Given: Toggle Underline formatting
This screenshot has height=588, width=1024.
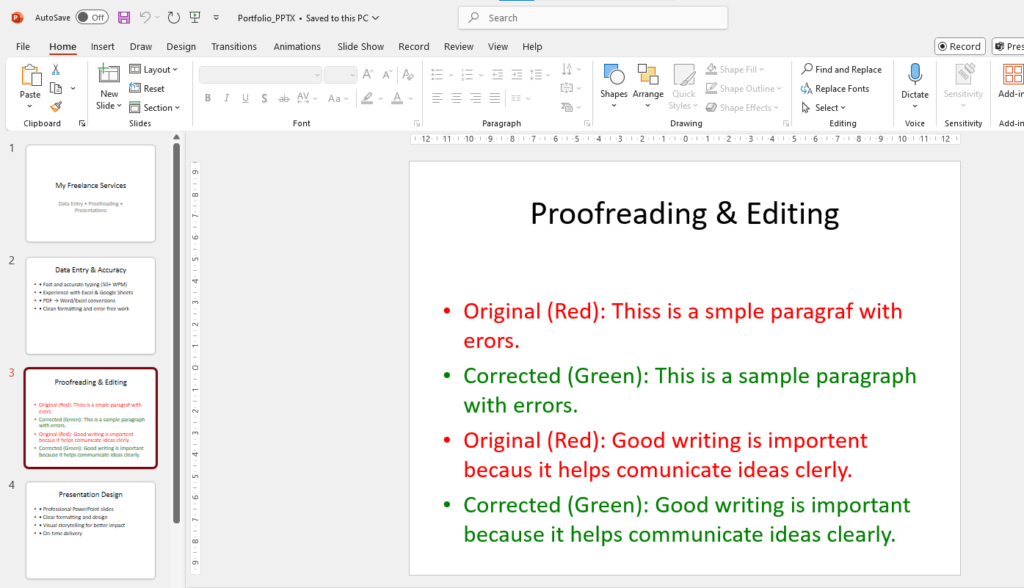Looking at the screenshot, I should 246,98.
